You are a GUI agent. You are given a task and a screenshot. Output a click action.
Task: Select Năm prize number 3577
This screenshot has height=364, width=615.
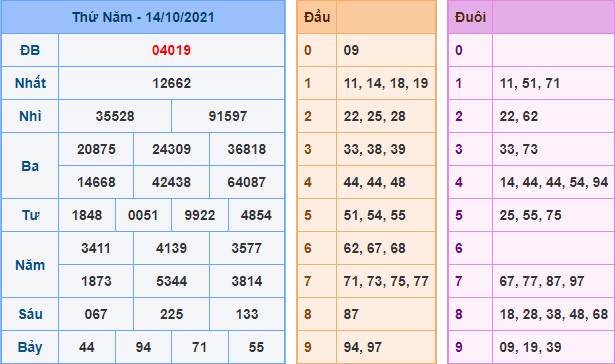pos(247,248)
